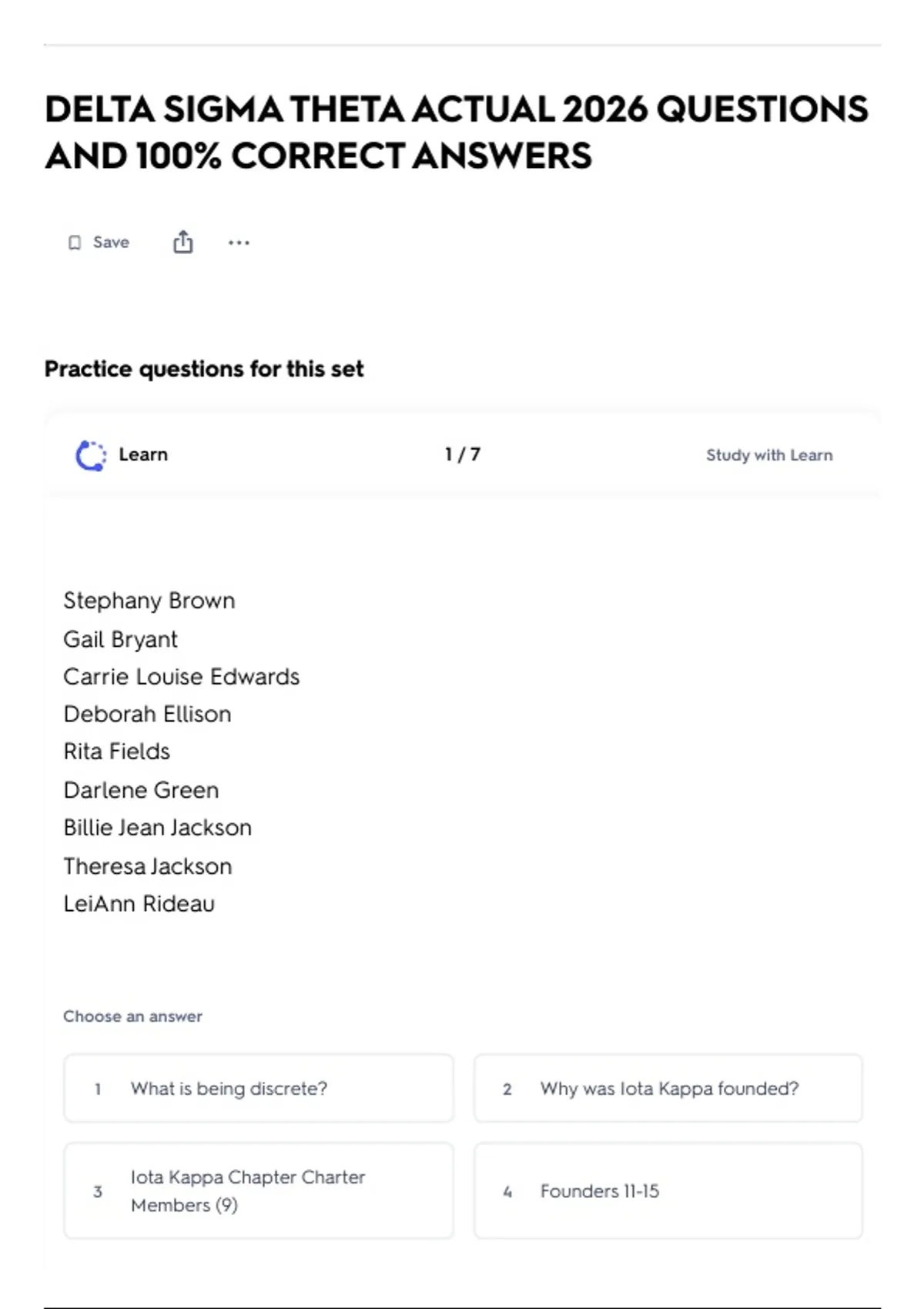Click the Delta Sigma Theta set title

tap(457, 132)
